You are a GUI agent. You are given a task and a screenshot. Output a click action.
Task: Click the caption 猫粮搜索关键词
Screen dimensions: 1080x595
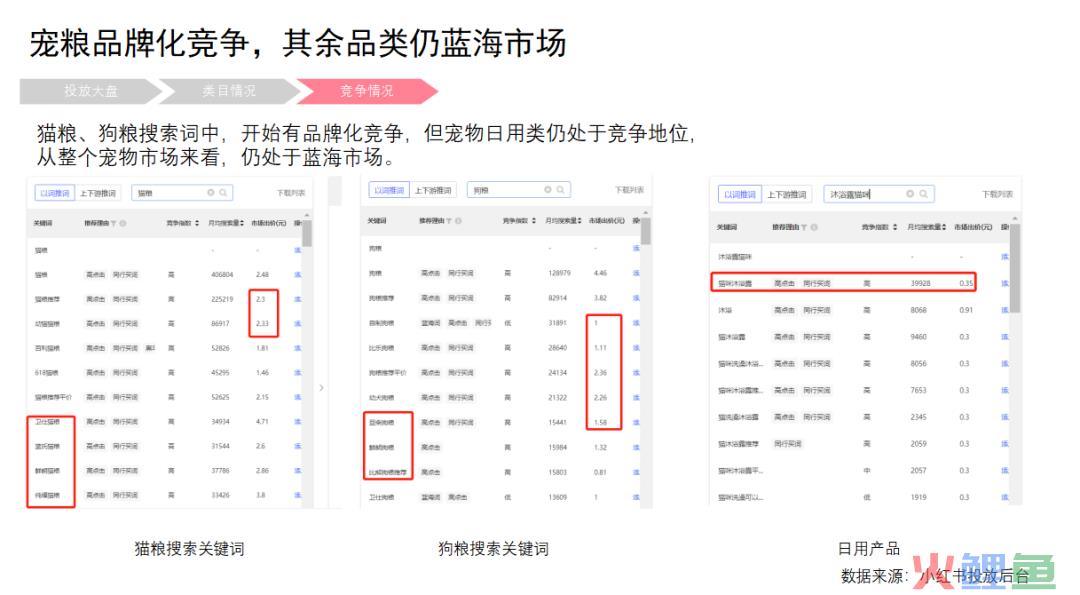pyautogui.click(x=189, y=549)
